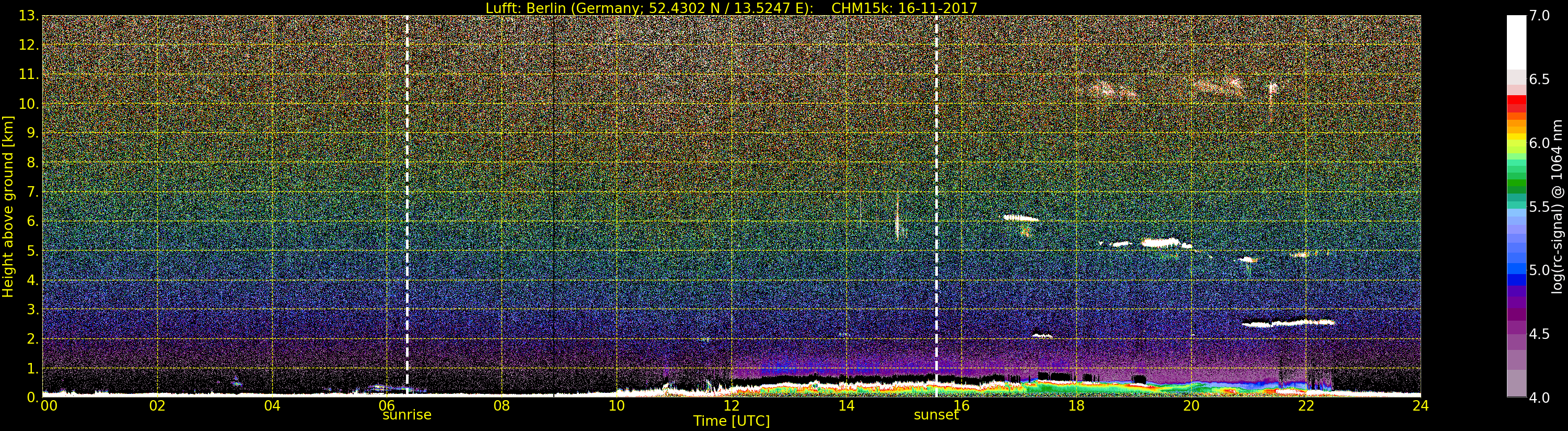Click height axis tick '4.'
This screenshot has width=1568, height=431.
click(32, 280)
